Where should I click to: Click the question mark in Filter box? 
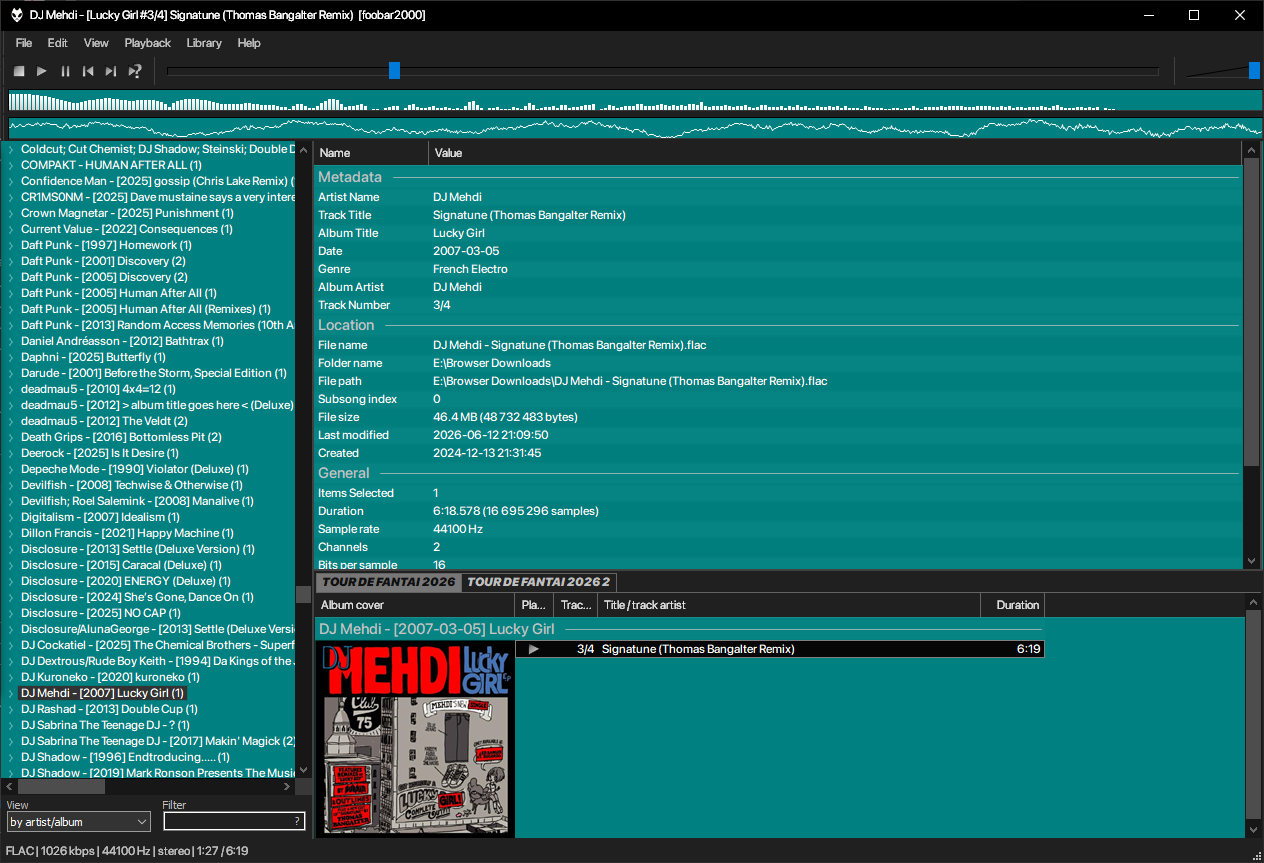[297, 822]
